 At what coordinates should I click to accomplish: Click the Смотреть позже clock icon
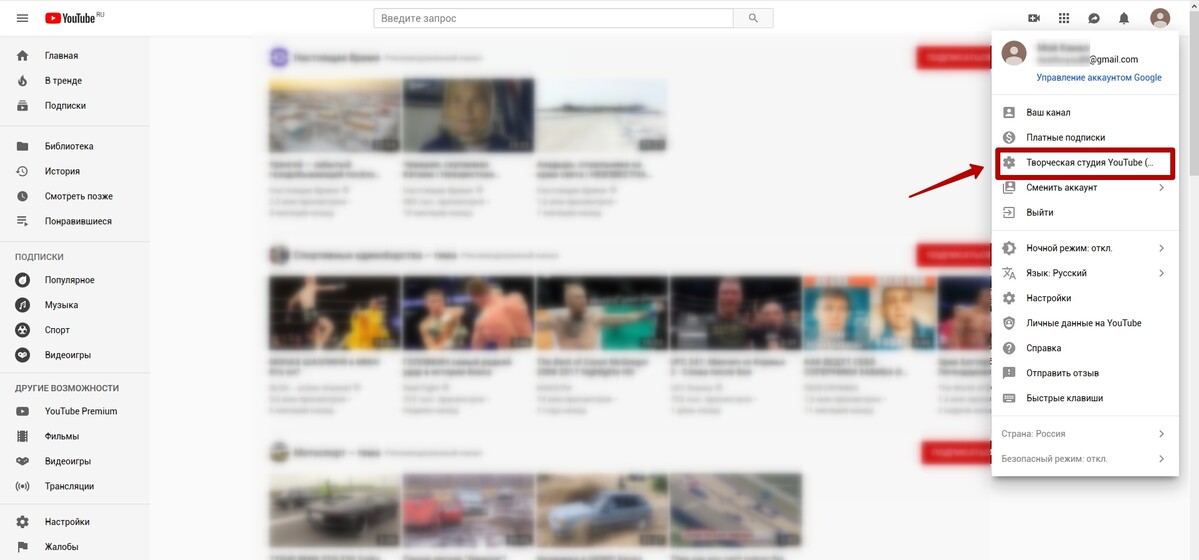[22, 196]
